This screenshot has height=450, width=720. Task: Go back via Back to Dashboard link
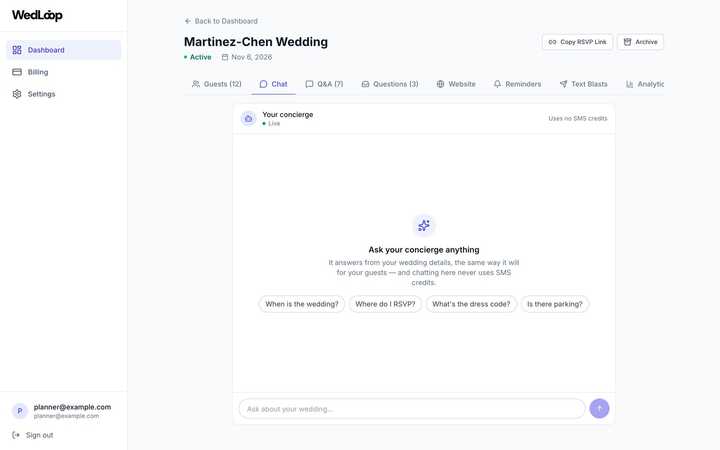click(x=221, y=21)
